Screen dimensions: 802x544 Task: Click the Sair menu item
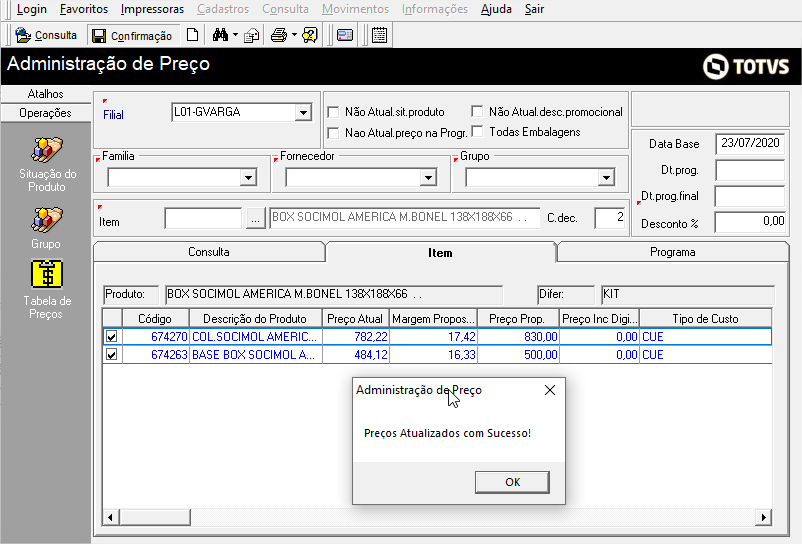pos(534,9)
